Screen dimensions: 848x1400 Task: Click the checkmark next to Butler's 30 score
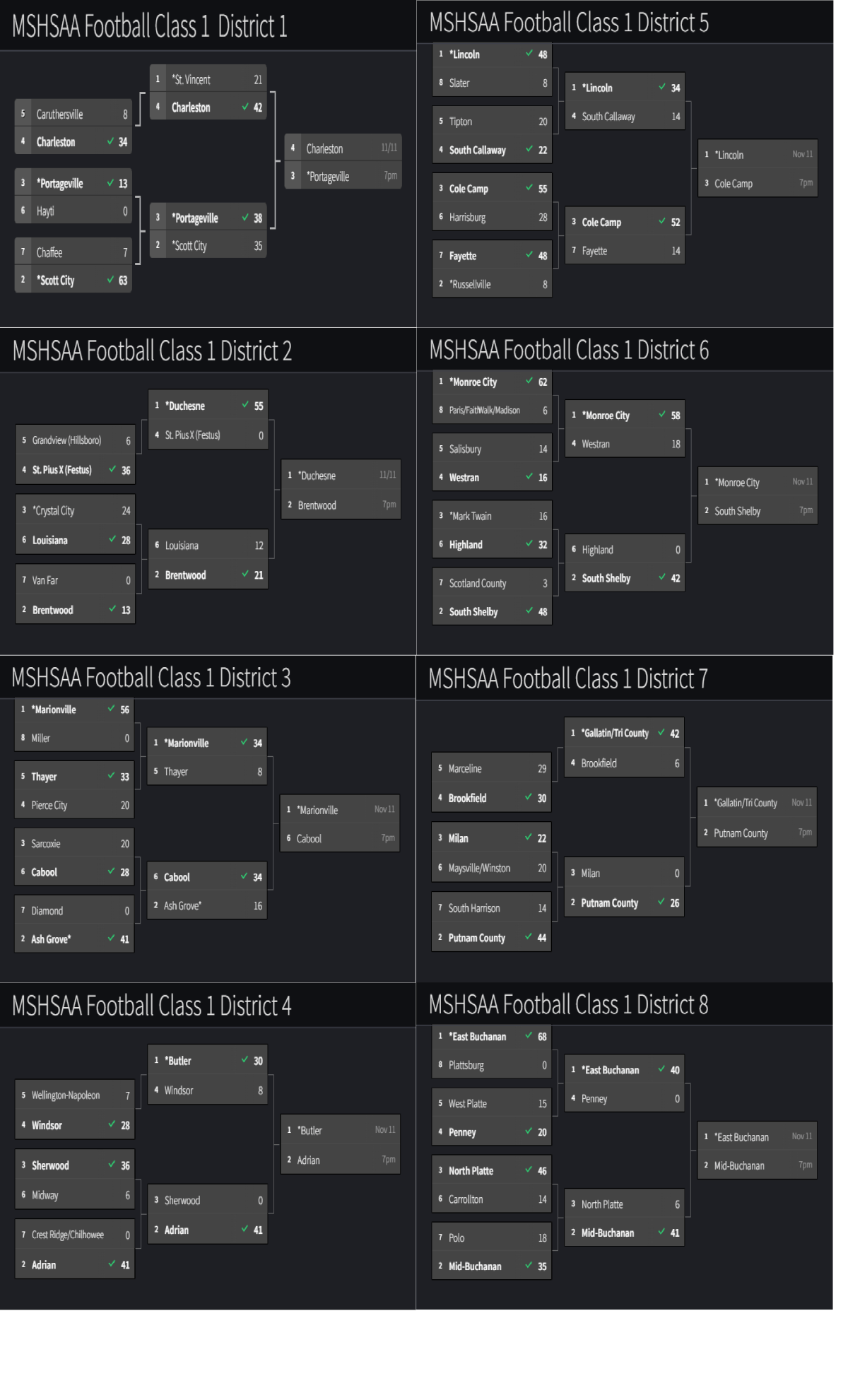point(245,1060)
